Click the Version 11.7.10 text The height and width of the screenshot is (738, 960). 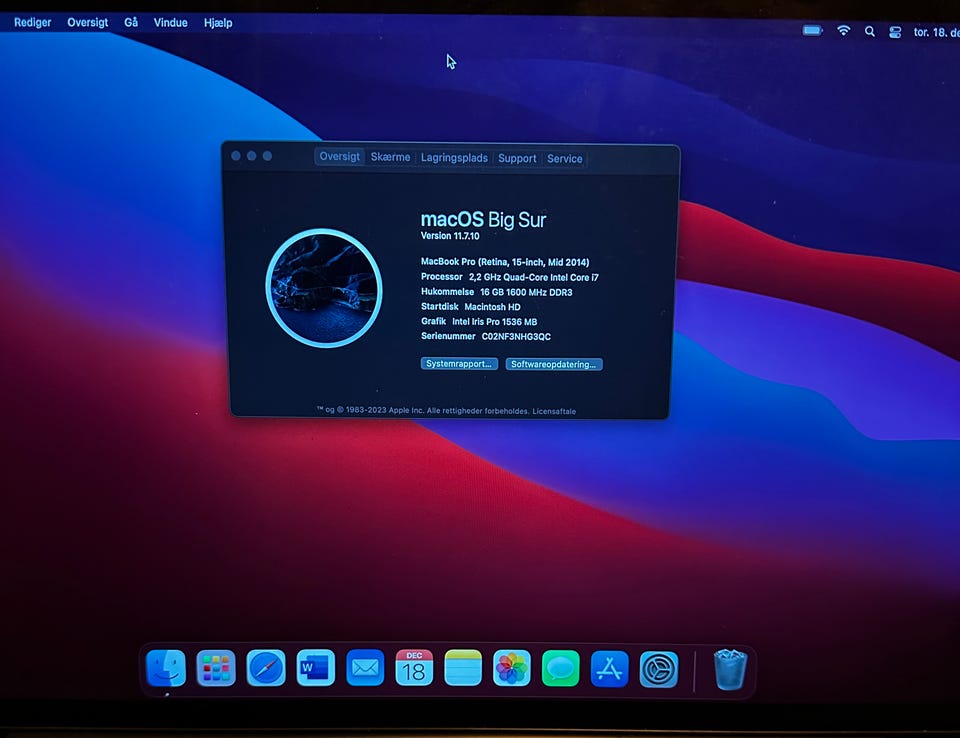click(450, 236)
